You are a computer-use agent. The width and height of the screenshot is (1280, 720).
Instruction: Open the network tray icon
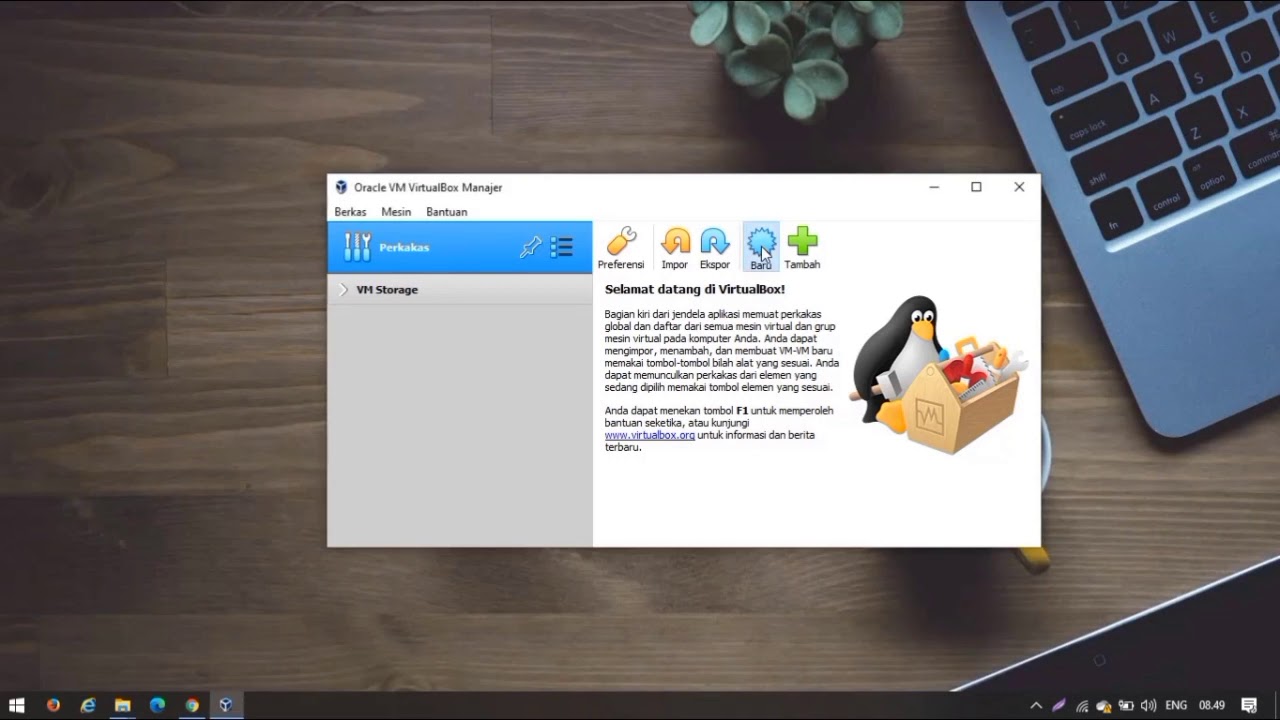tap(1082, 705)
